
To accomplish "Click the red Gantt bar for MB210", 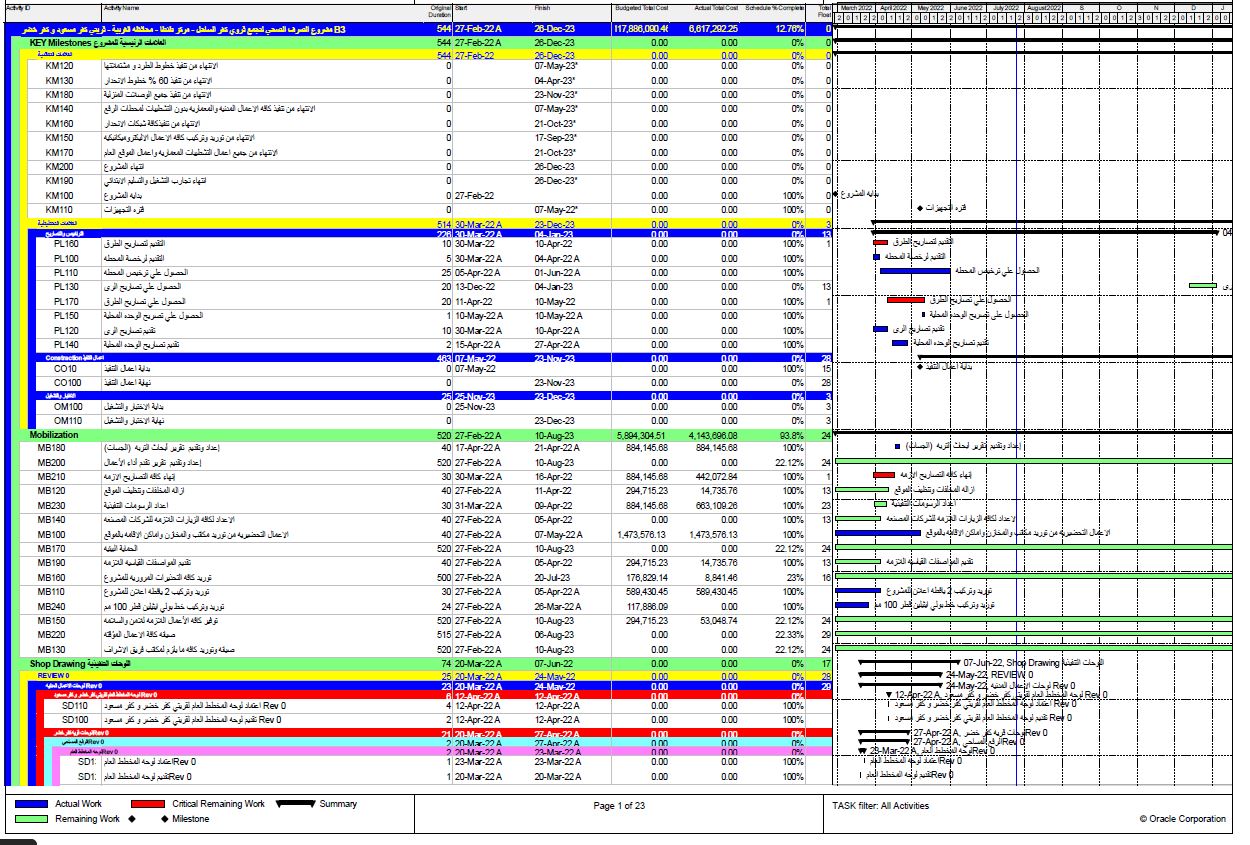I will pos(883,475).
